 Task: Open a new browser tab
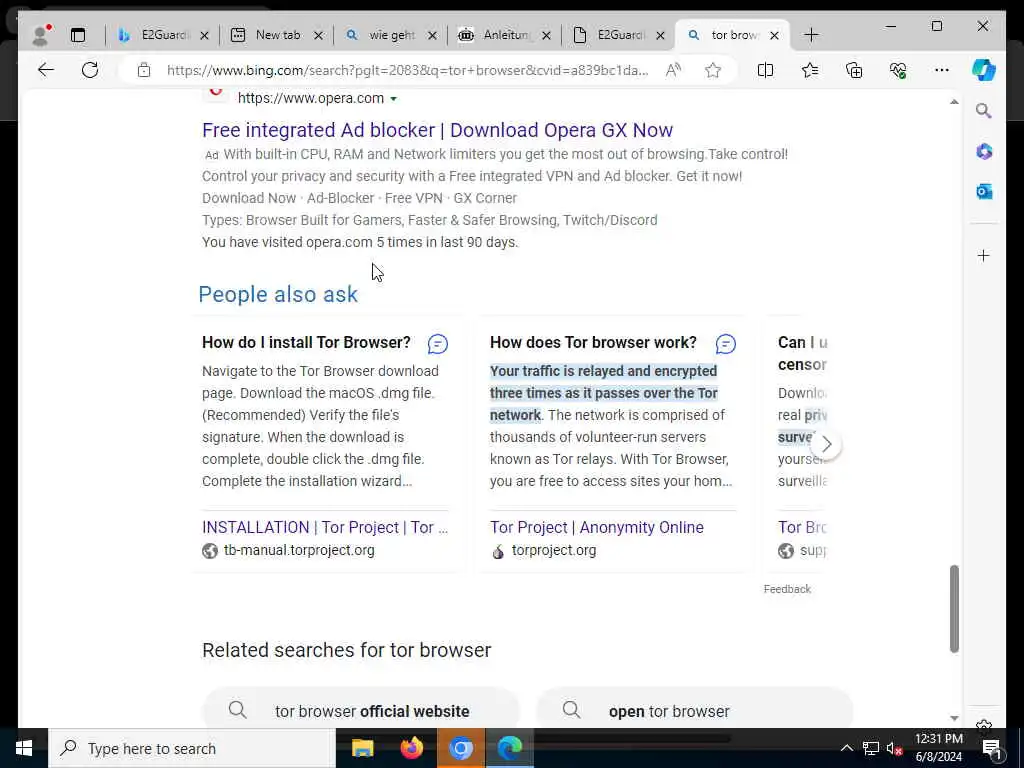pos(811,35)
